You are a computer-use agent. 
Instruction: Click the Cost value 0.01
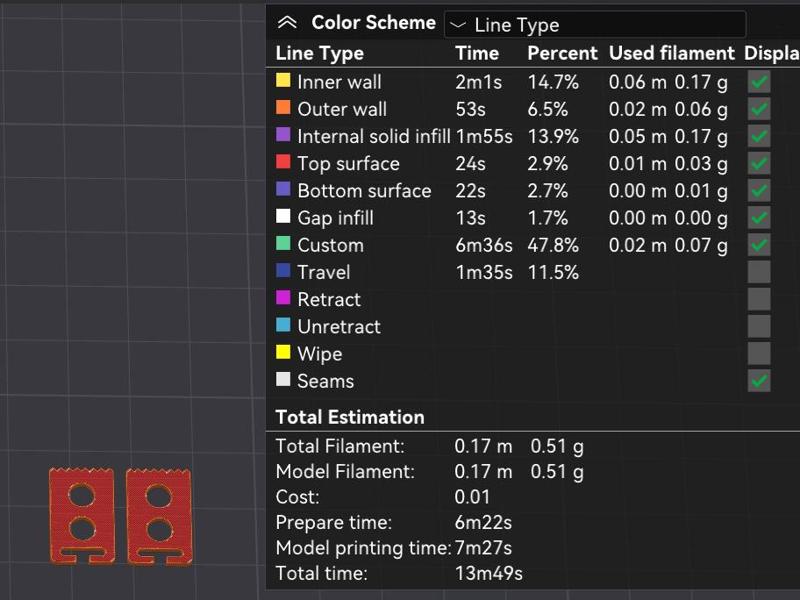pos(472,497)
